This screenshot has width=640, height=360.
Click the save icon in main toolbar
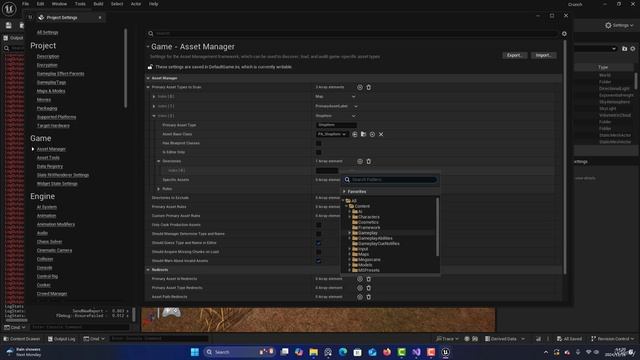(9, 25)
